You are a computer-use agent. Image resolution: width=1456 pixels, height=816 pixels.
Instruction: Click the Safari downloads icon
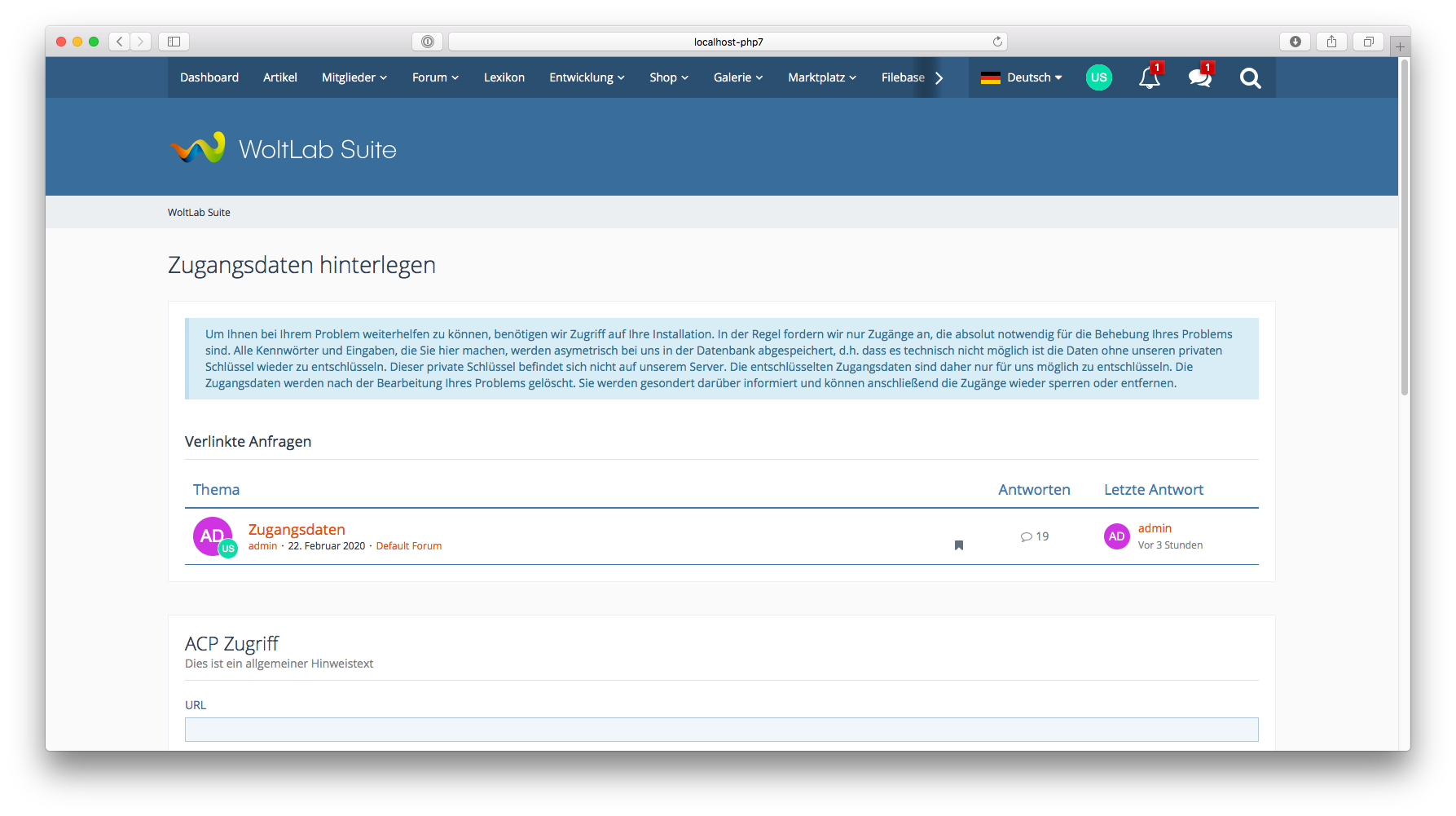click(x=1295, y=42)
